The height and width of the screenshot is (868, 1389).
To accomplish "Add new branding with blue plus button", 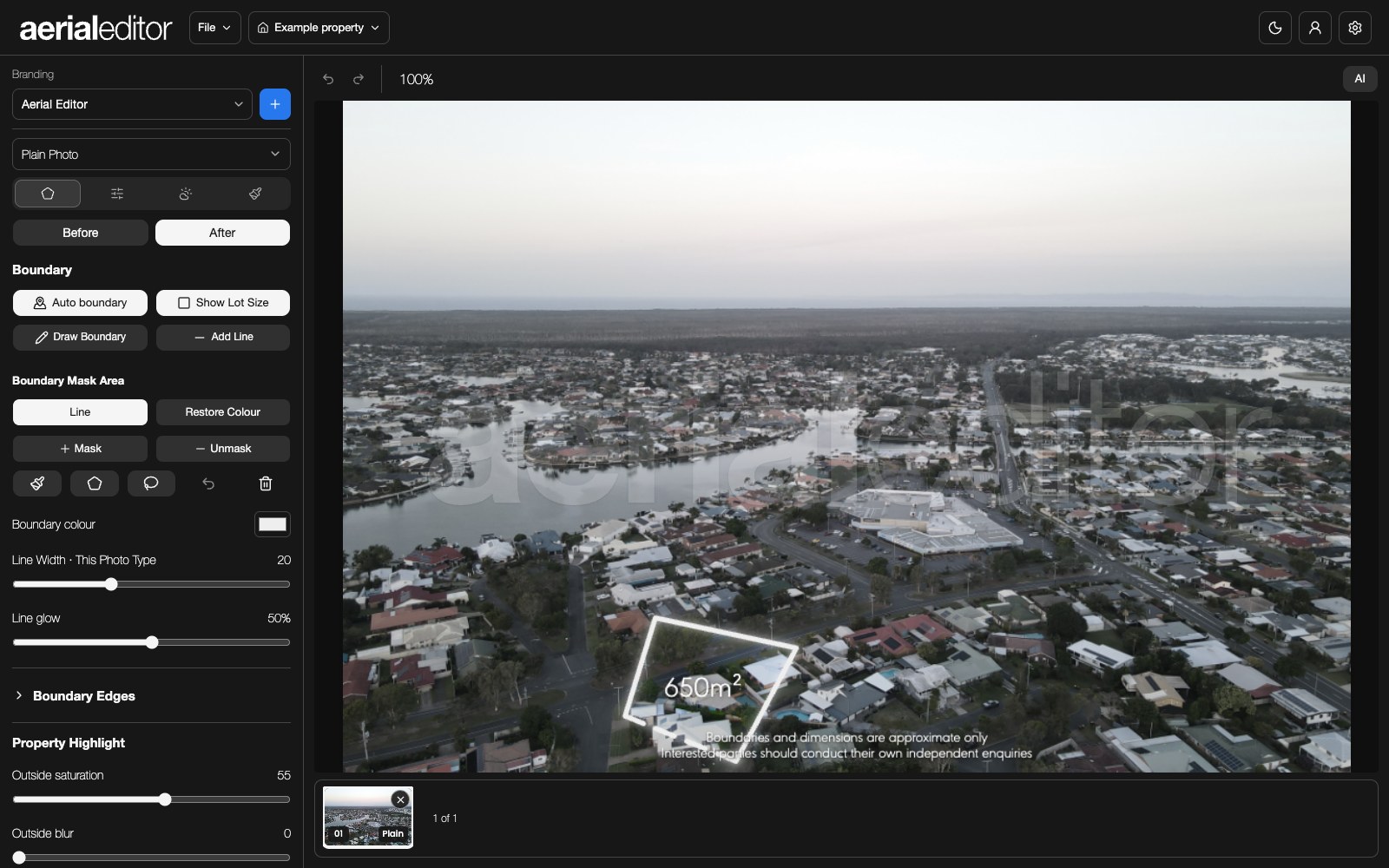I will tap(275, 104).
